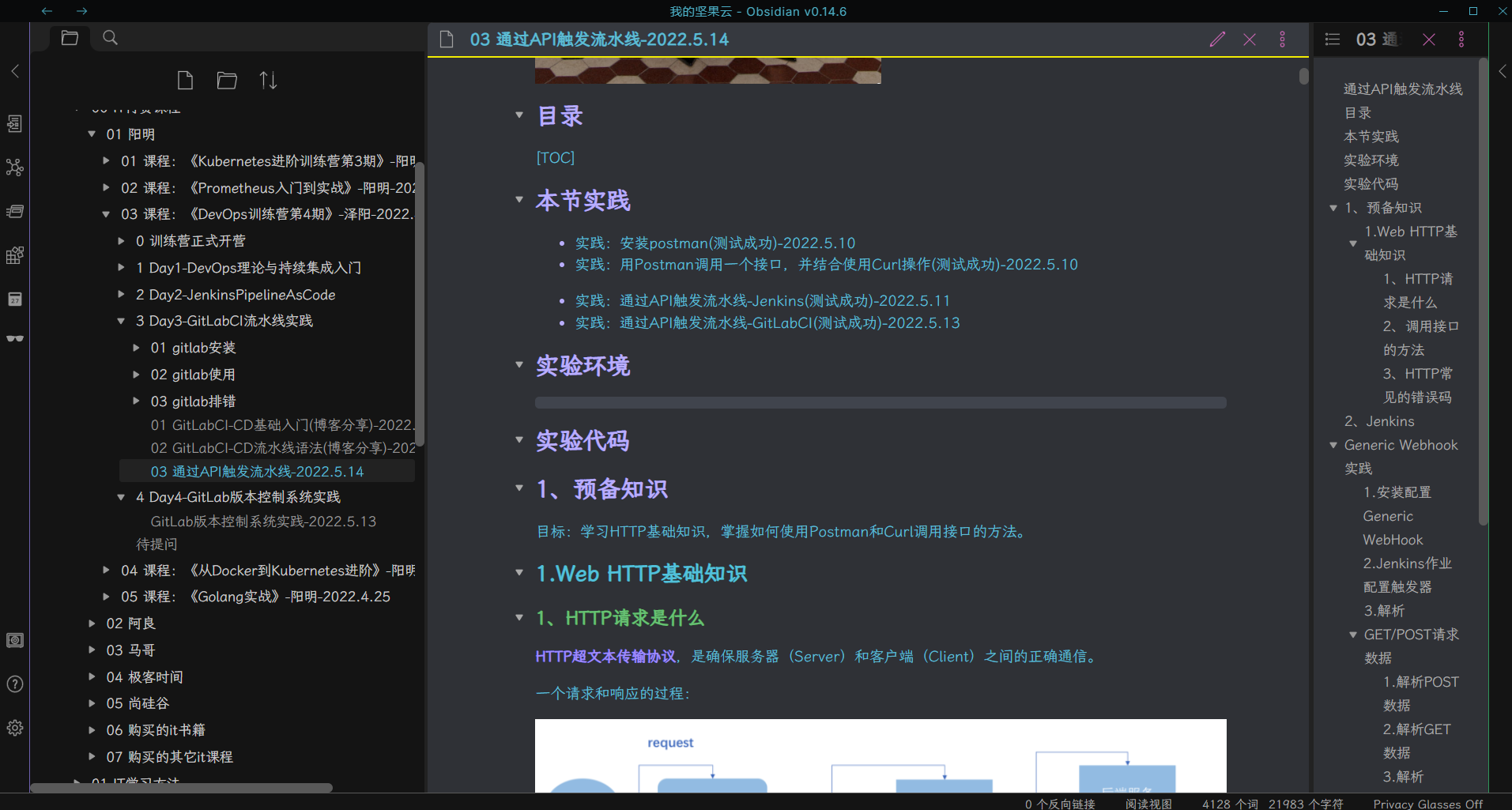Create a new folder icon
Screen dimensions: 1512x810
(x=227, y=80)
